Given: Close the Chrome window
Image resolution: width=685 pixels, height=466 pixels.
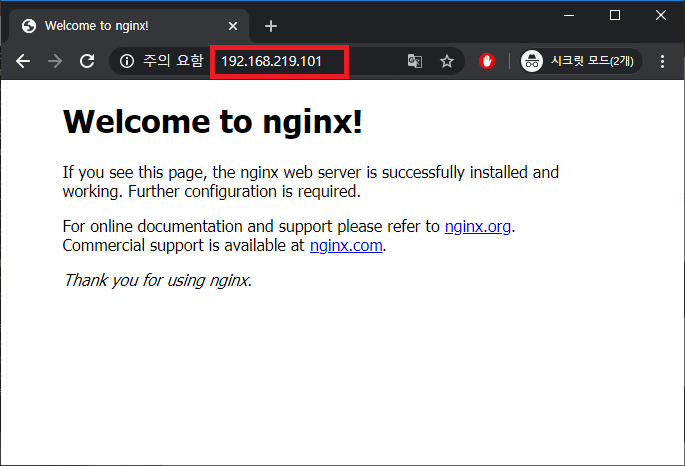Looking at the screenshot, I should coord(661,15).
